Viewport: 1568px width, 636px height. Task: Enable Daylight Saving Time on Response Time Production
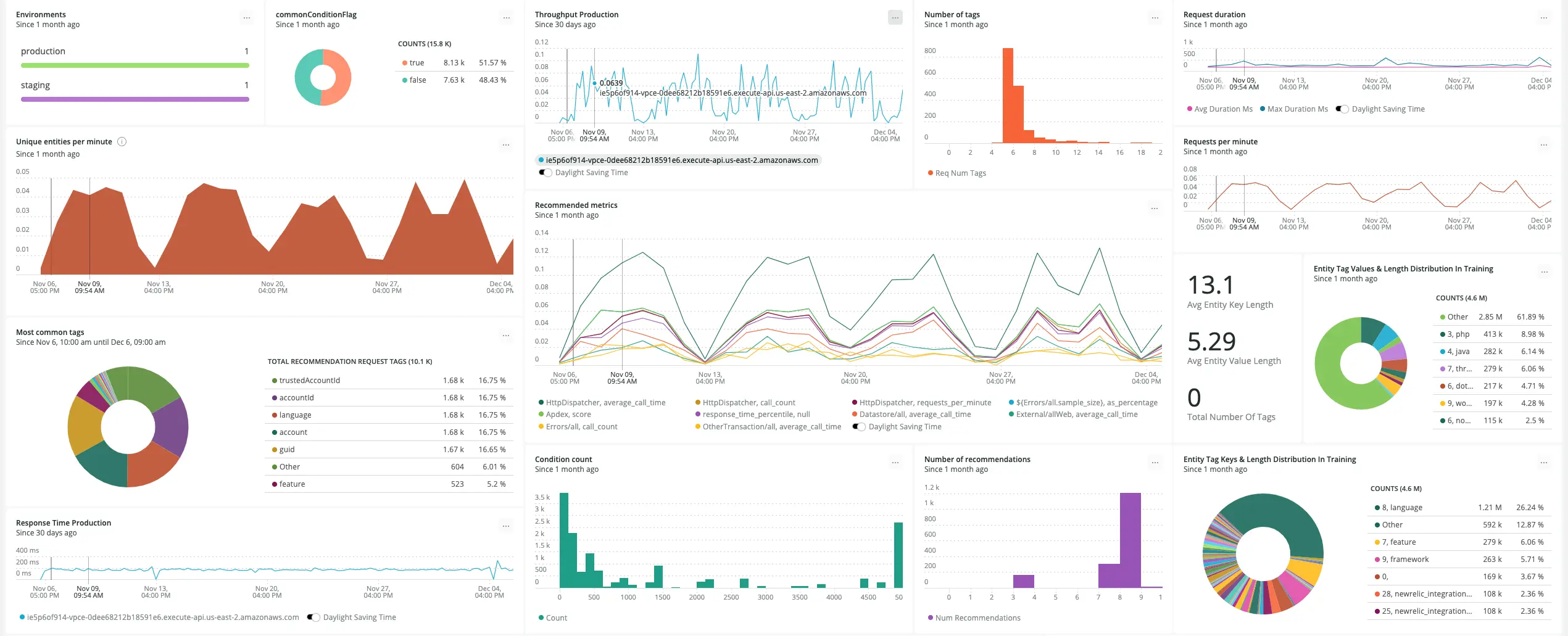pos(313,617)
